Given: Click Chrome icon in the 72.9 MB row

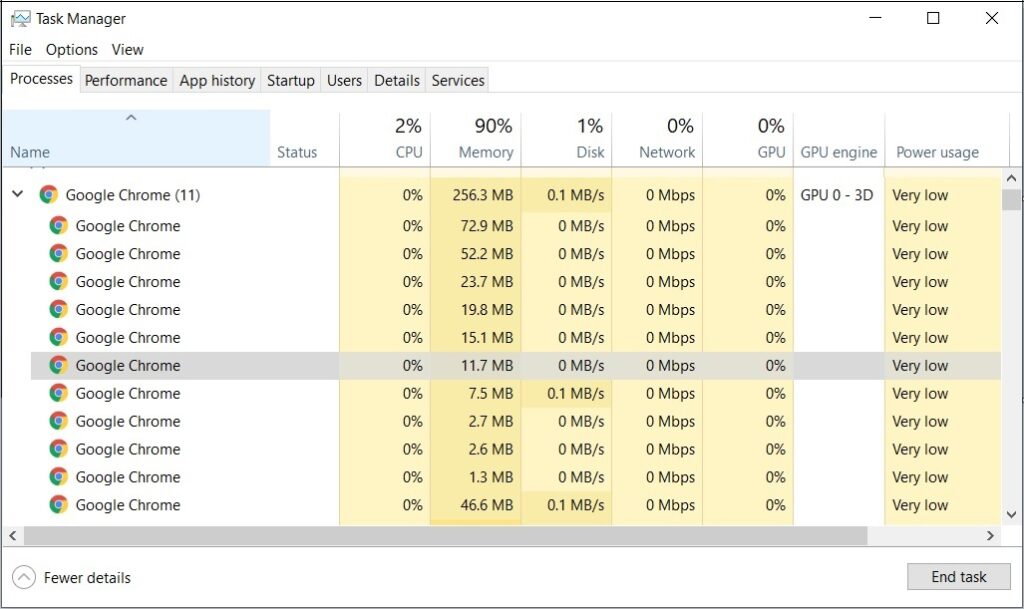Looking at the screenshot, I should pyautogui.click(x=58, y=226).
